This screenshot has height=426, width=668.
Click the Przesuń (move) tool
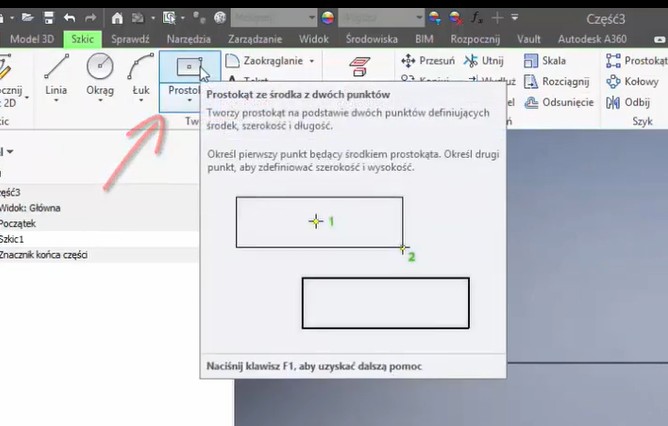click(428, 61)
